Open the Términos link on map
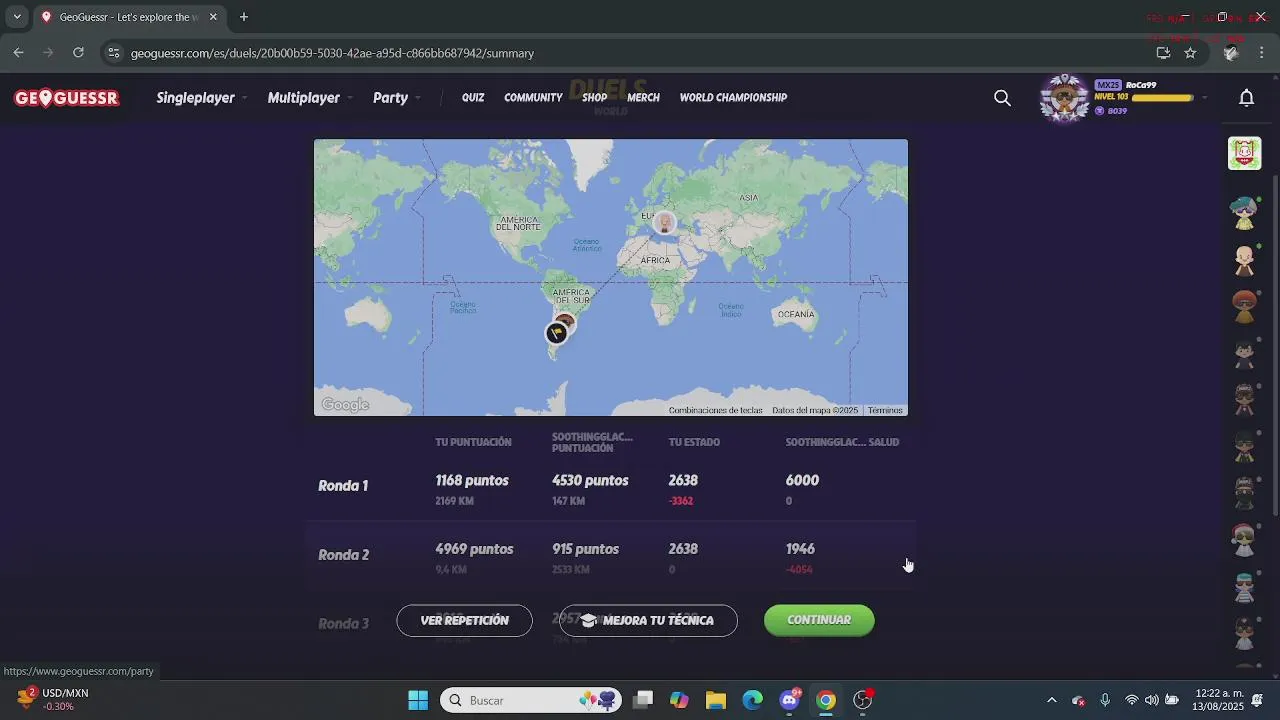1280x720 pixels. 885,411
